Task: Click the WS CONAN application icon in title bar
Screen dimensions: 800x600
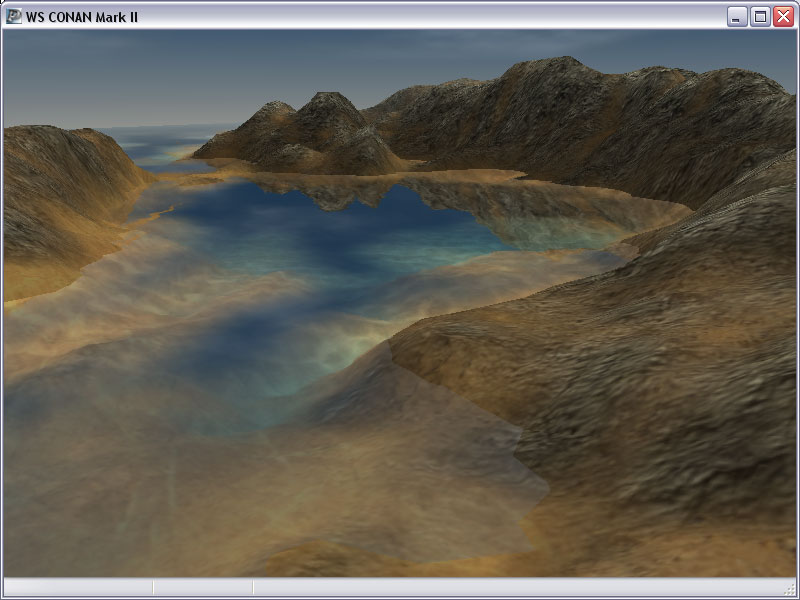Action: (14, 16)
